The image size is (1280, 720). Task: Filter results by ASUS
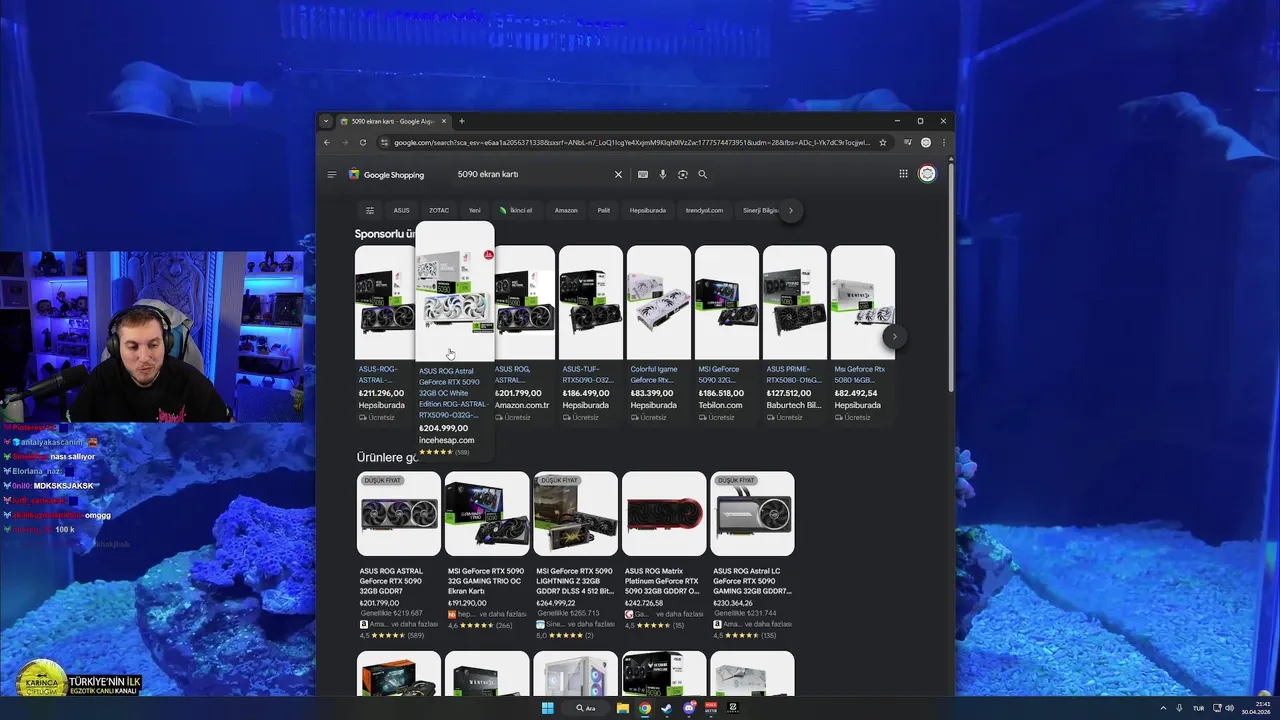point(401,210)
